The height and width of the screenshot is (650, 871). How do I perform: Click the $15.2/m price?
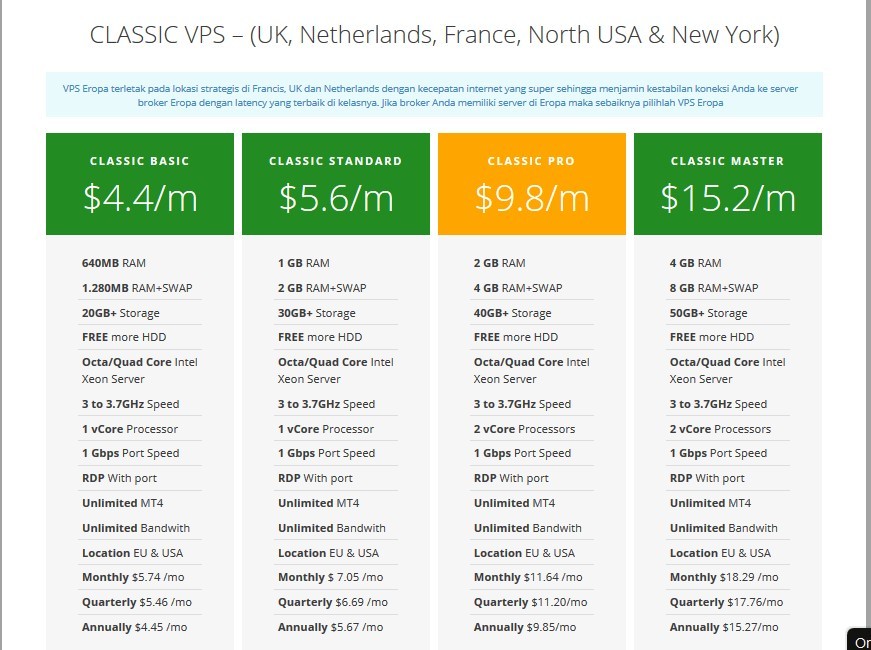coord(727,198)
